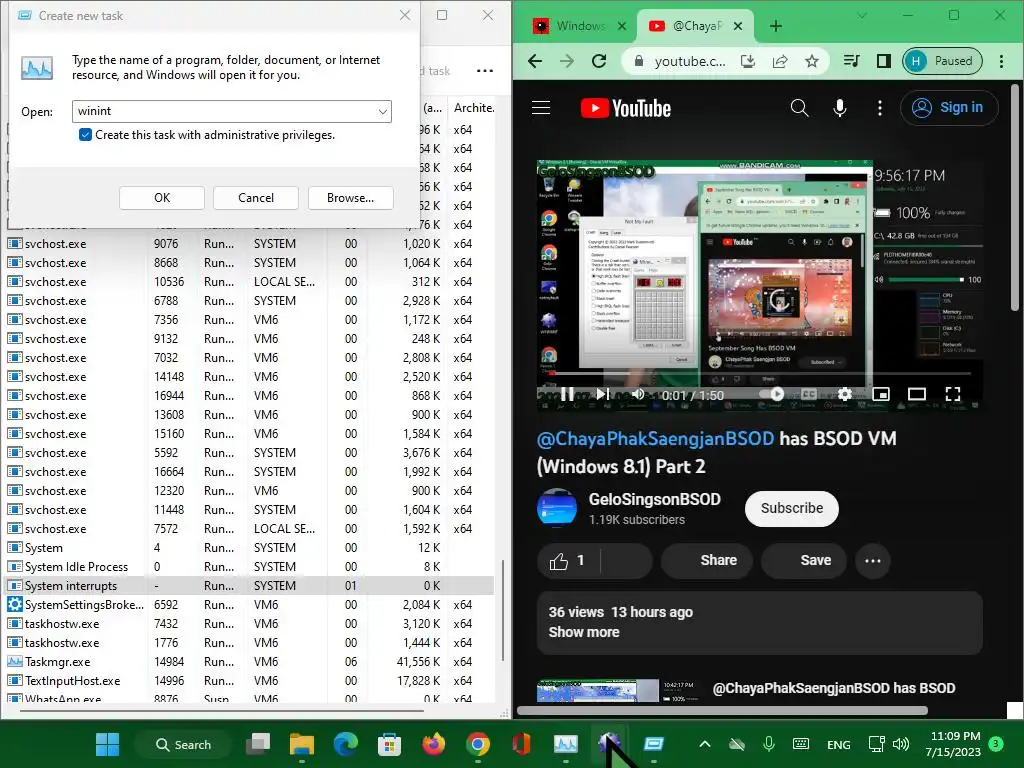Viewport: 1024px width, 768px height.
Task: Click the youtube.com address bar
Action: click(x=690, y=61)
